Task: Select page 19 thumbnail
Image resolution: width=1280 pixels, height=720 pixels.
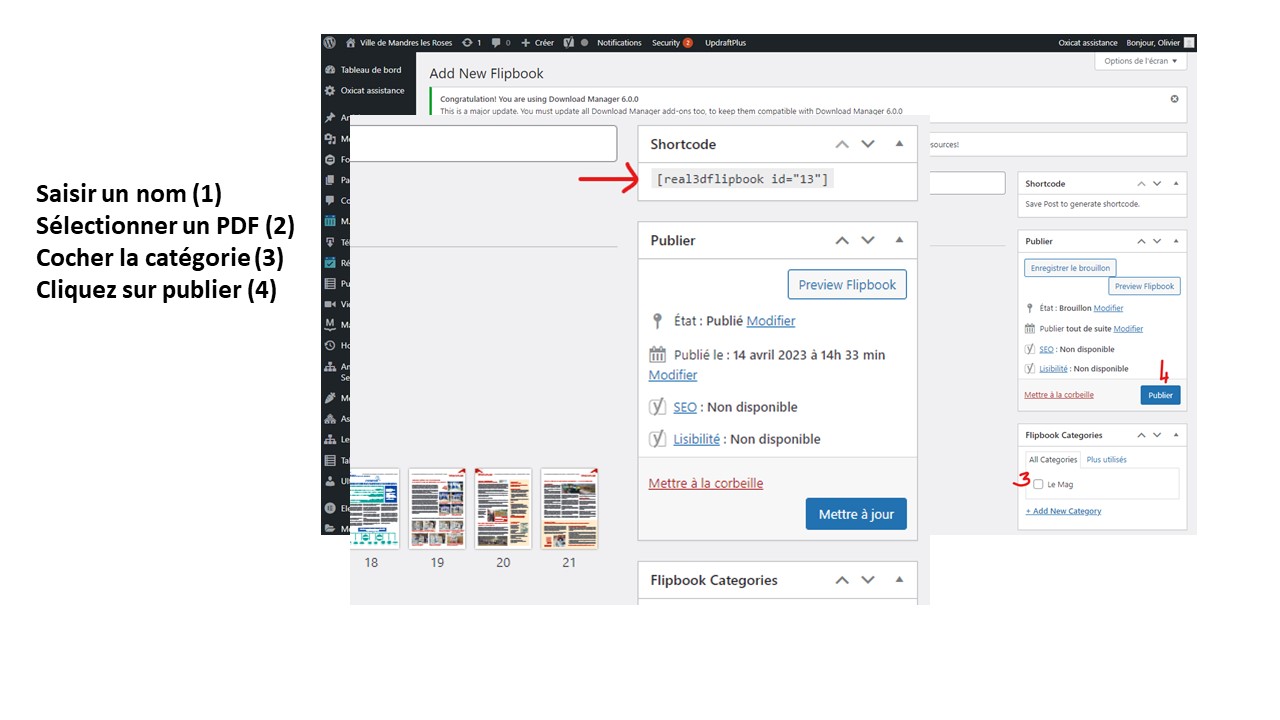Action: click(x=437, y=508)
